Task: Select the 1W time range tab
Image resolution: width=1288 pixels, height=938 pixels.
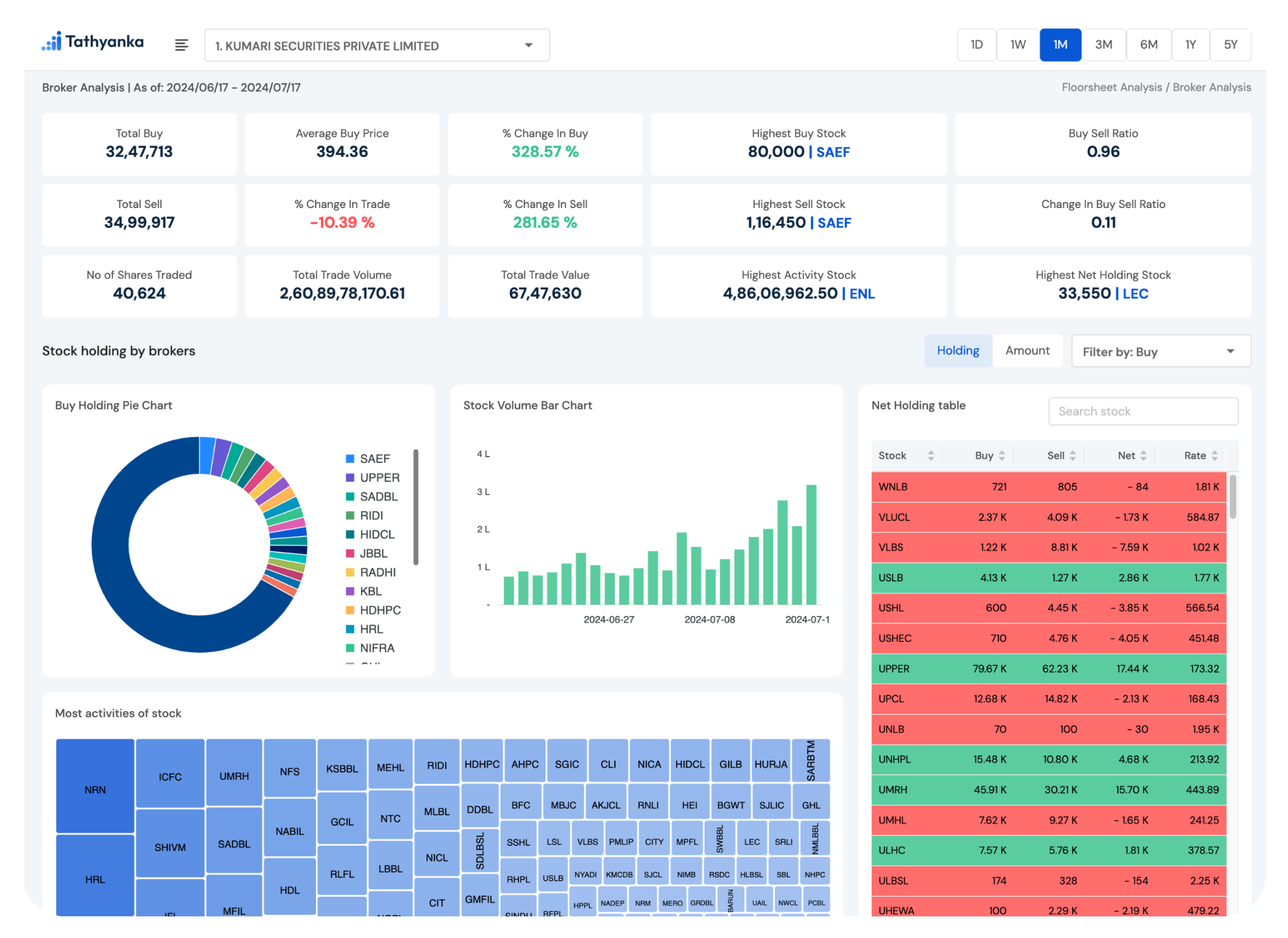Action: [x=1018, y=45]
